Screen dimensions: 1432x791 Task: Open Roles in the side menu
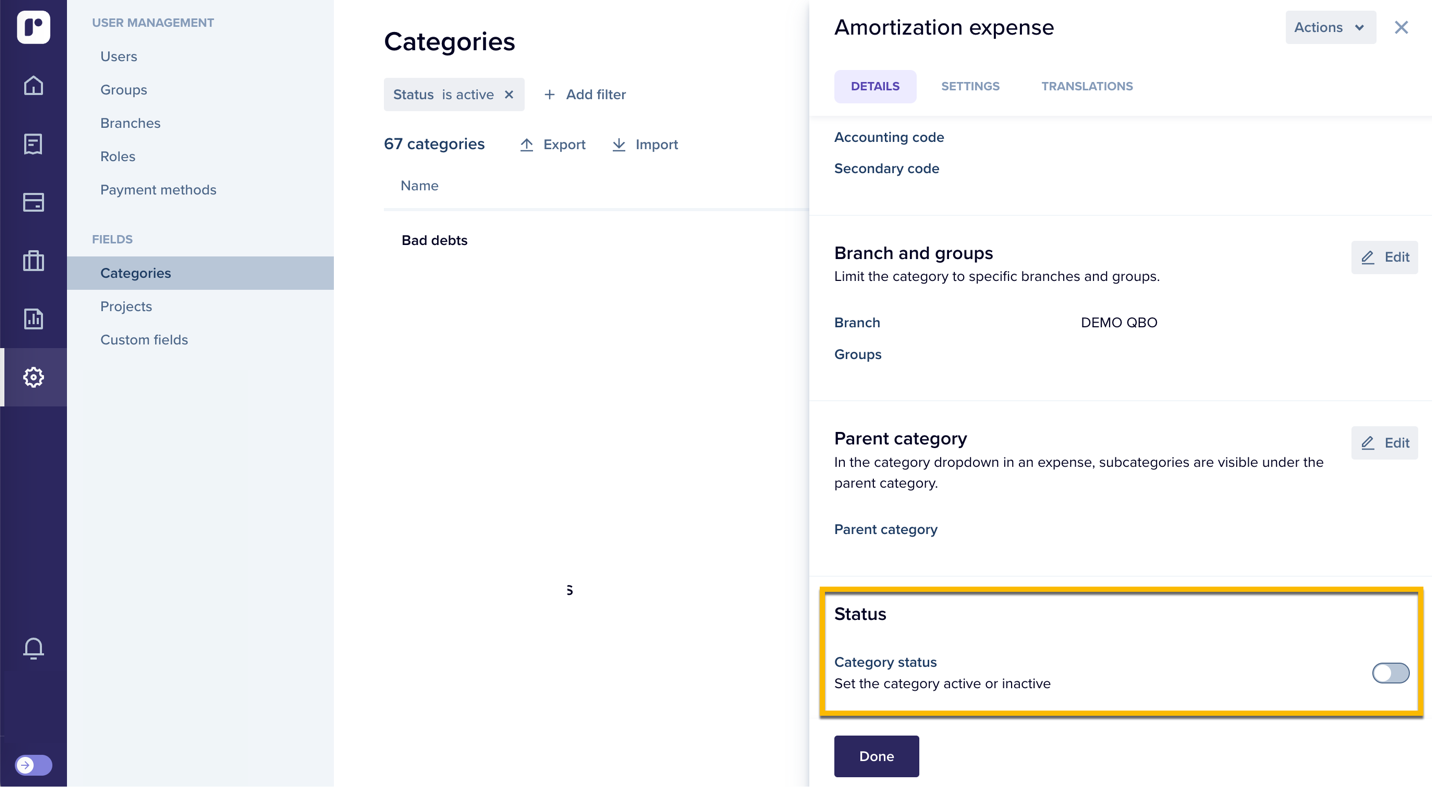click(x=118, y=157)
